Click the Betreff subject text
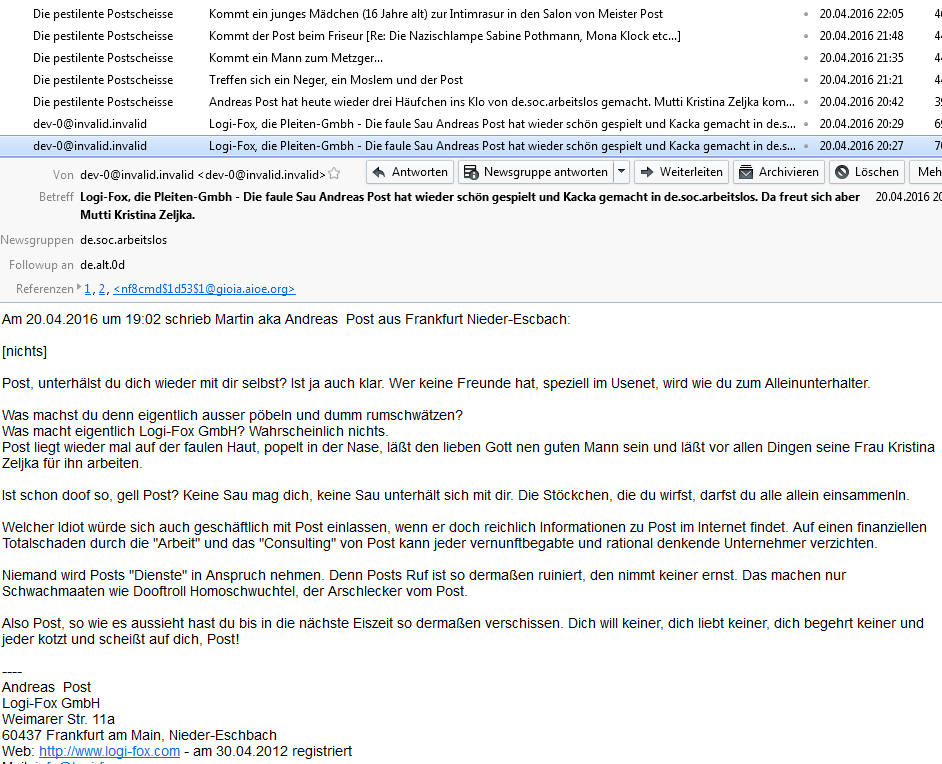 click(x=470, y=205)
